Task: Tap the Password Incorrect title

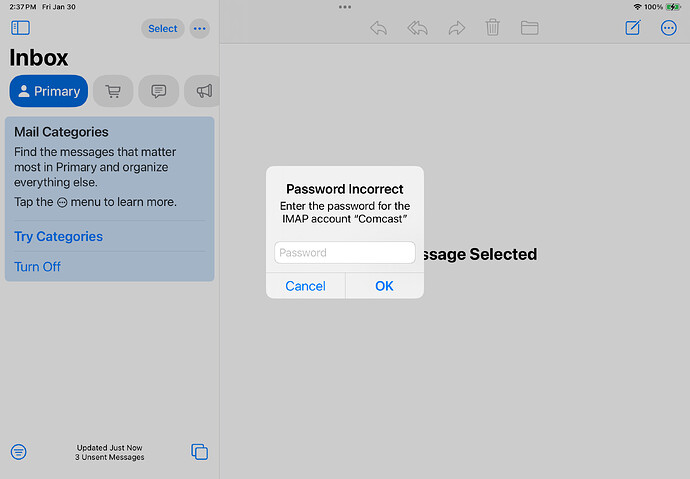Action: click(x=345, y=189)
